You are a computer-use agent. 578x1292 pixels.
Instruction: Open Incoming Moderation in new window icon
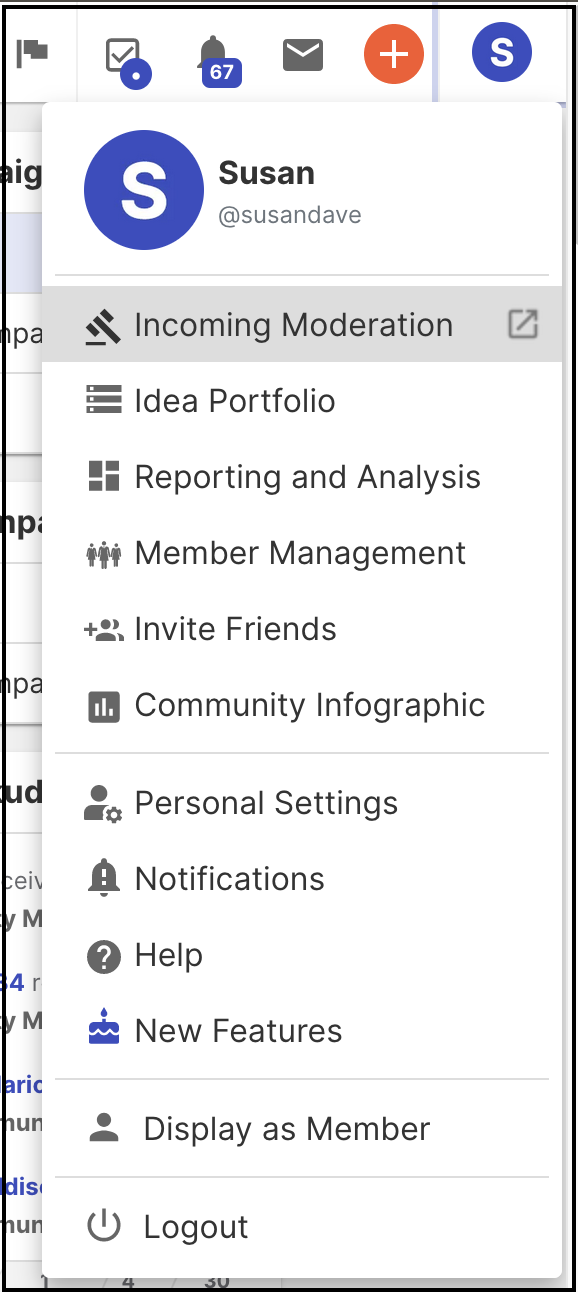tap(523, 324)
